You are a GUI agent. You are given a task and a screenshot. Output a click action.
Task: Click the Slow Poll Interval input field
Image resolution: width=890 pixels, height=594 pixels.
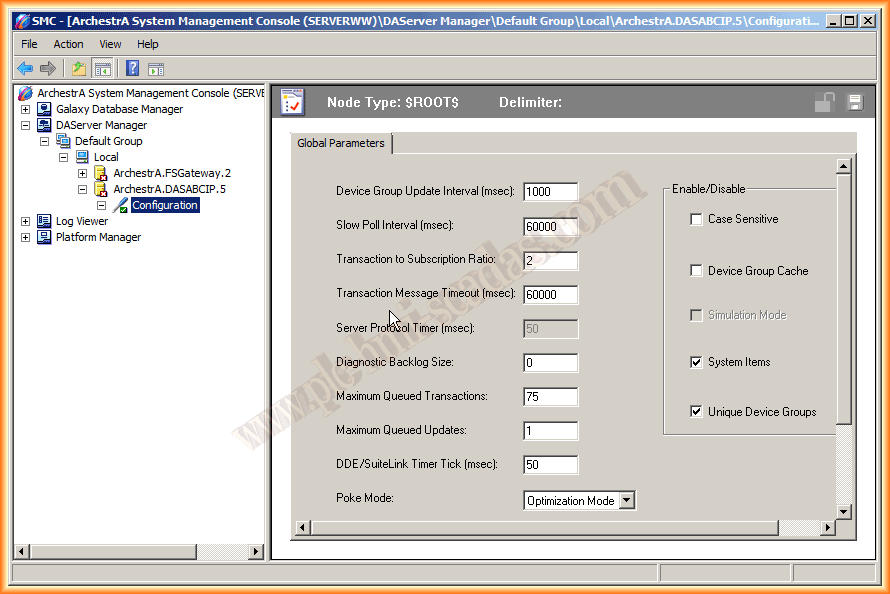point(550,226)
